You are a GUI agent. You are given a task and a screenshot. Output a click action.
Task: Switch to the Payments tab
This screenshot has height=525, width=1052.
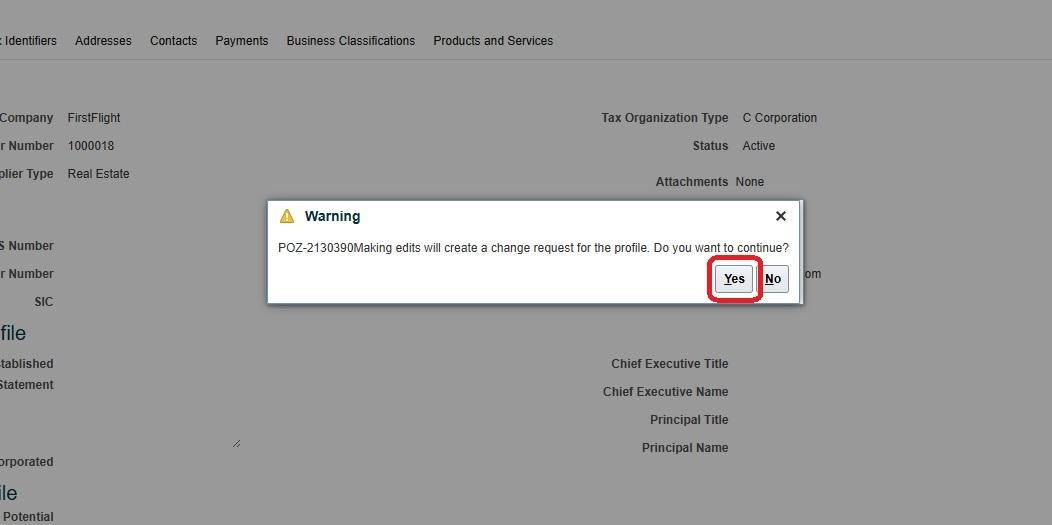(x=242, y=41)
